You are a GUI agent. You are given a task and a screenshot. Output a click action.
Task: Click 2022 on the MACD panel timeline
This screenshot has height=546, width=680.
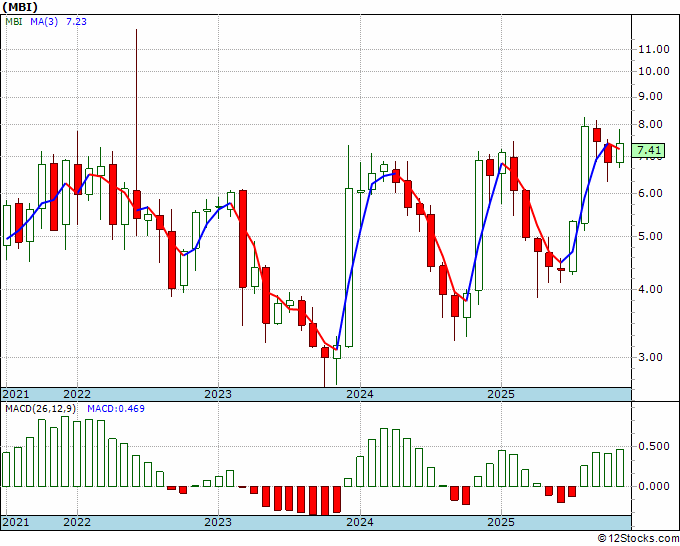[x=77, y=522]
